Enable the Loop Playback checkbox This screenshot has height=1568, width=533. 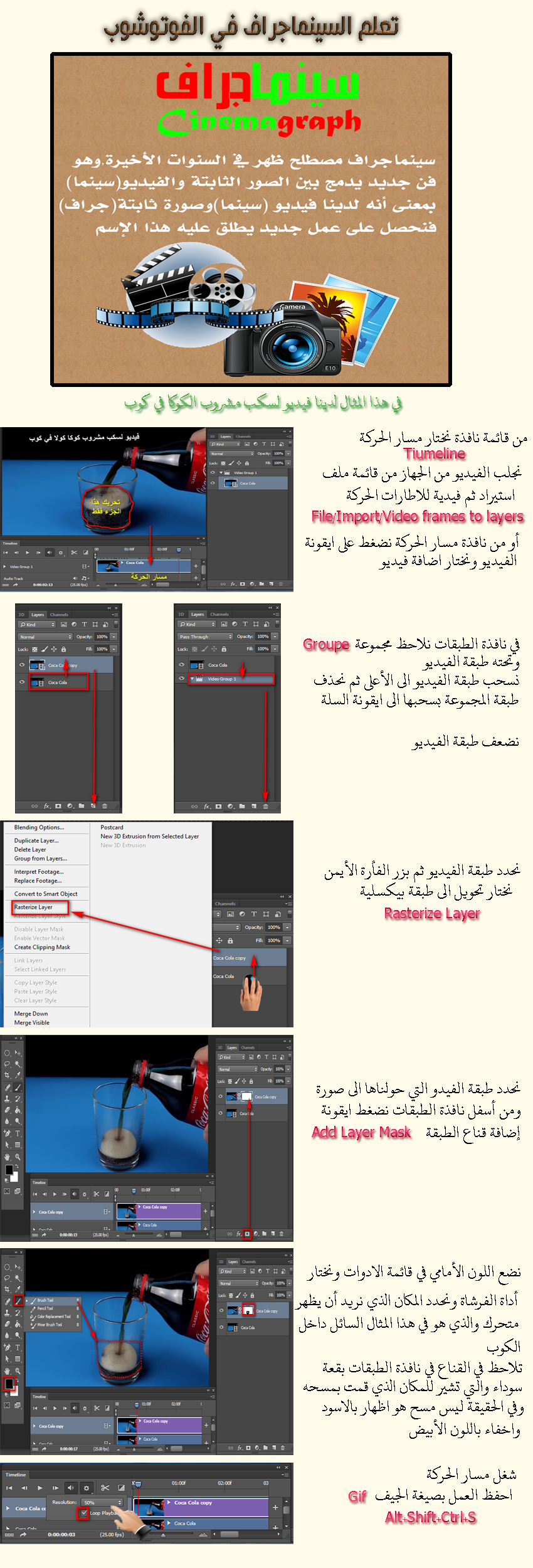[x=83, y=1513]
